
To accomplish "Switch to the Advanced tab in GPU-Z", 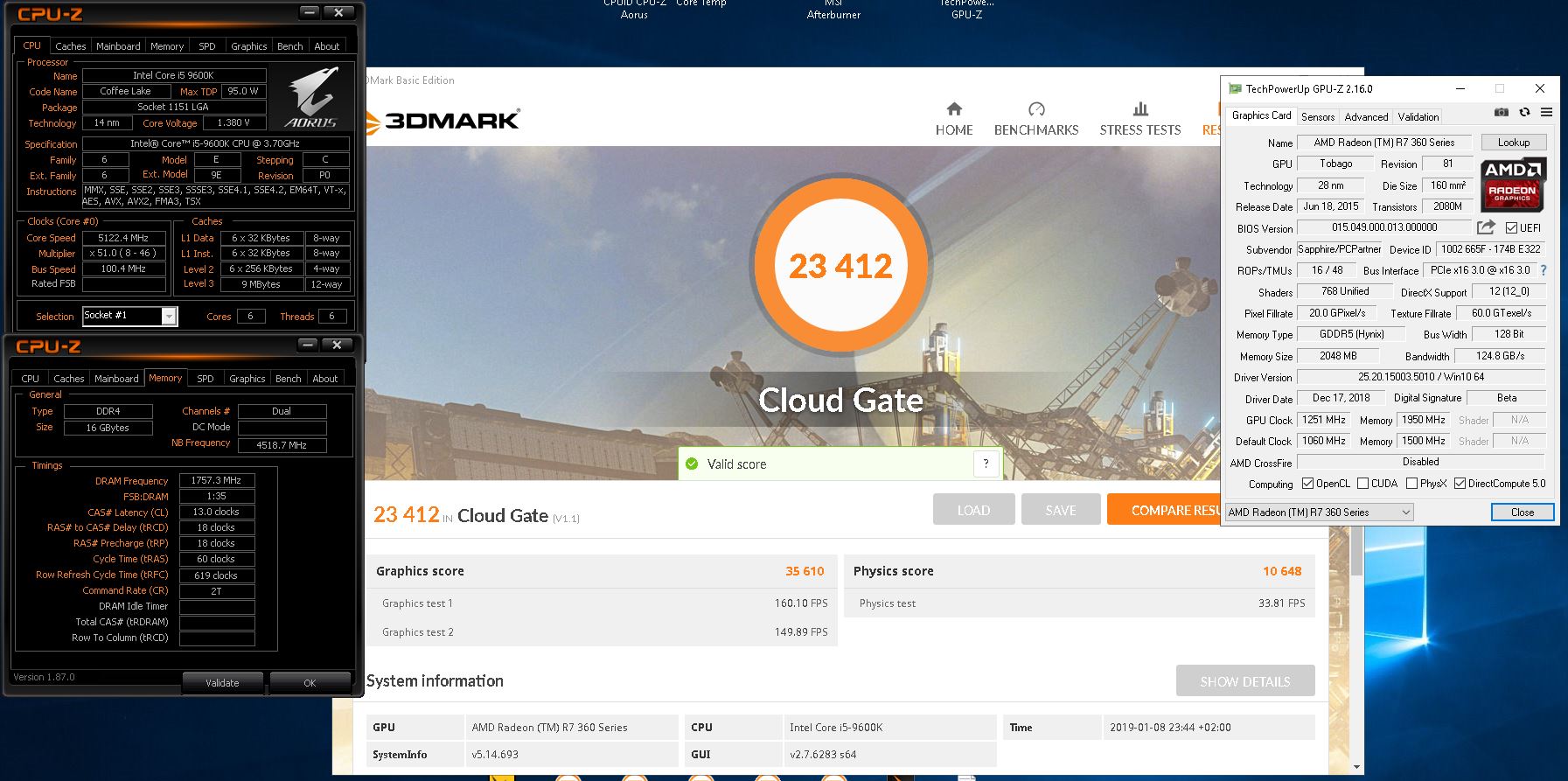I will (x=1366, y=116).
